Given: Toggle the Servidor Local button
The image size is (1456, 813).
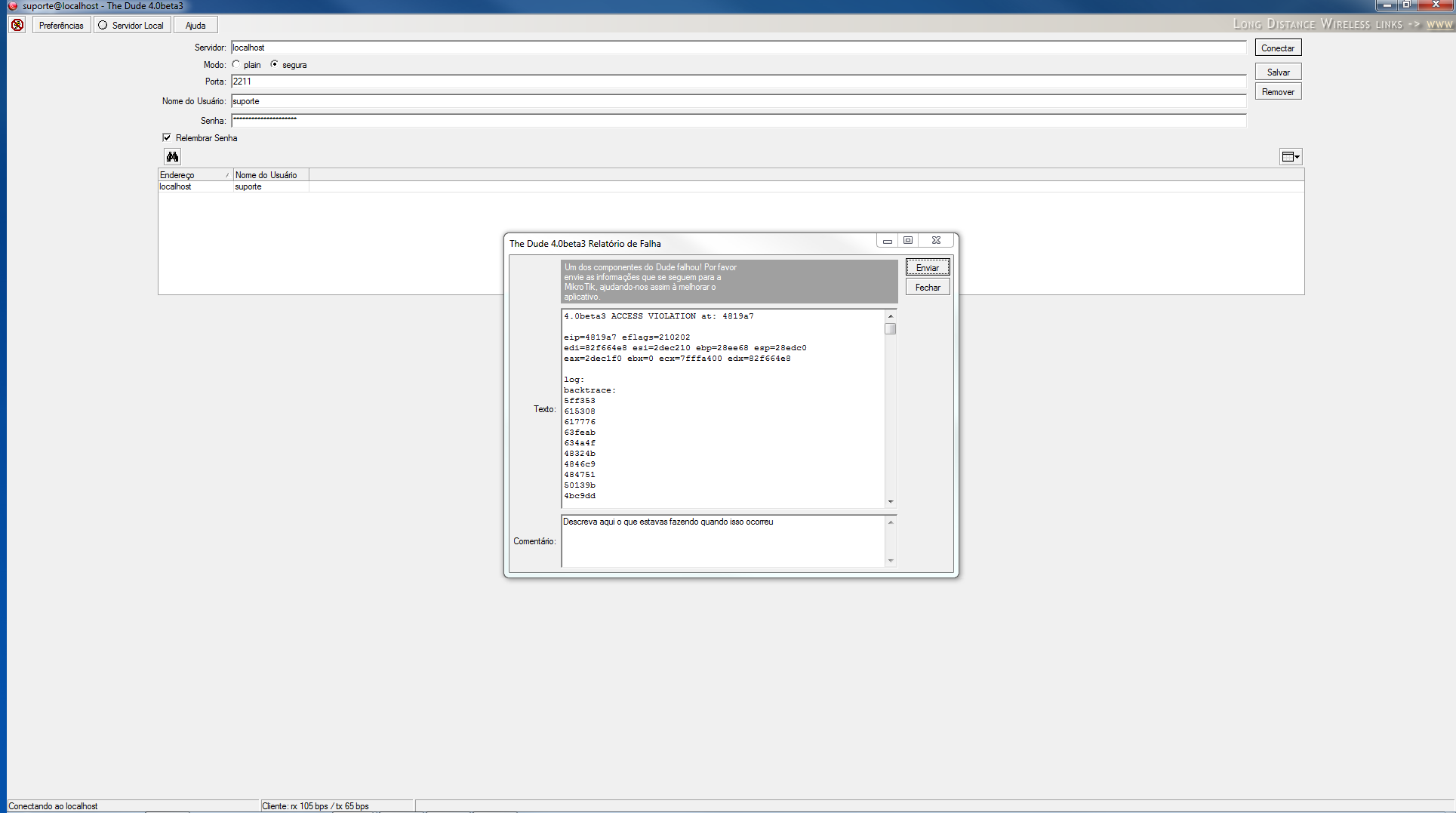Looking at the screenshot, I should 131,25.
